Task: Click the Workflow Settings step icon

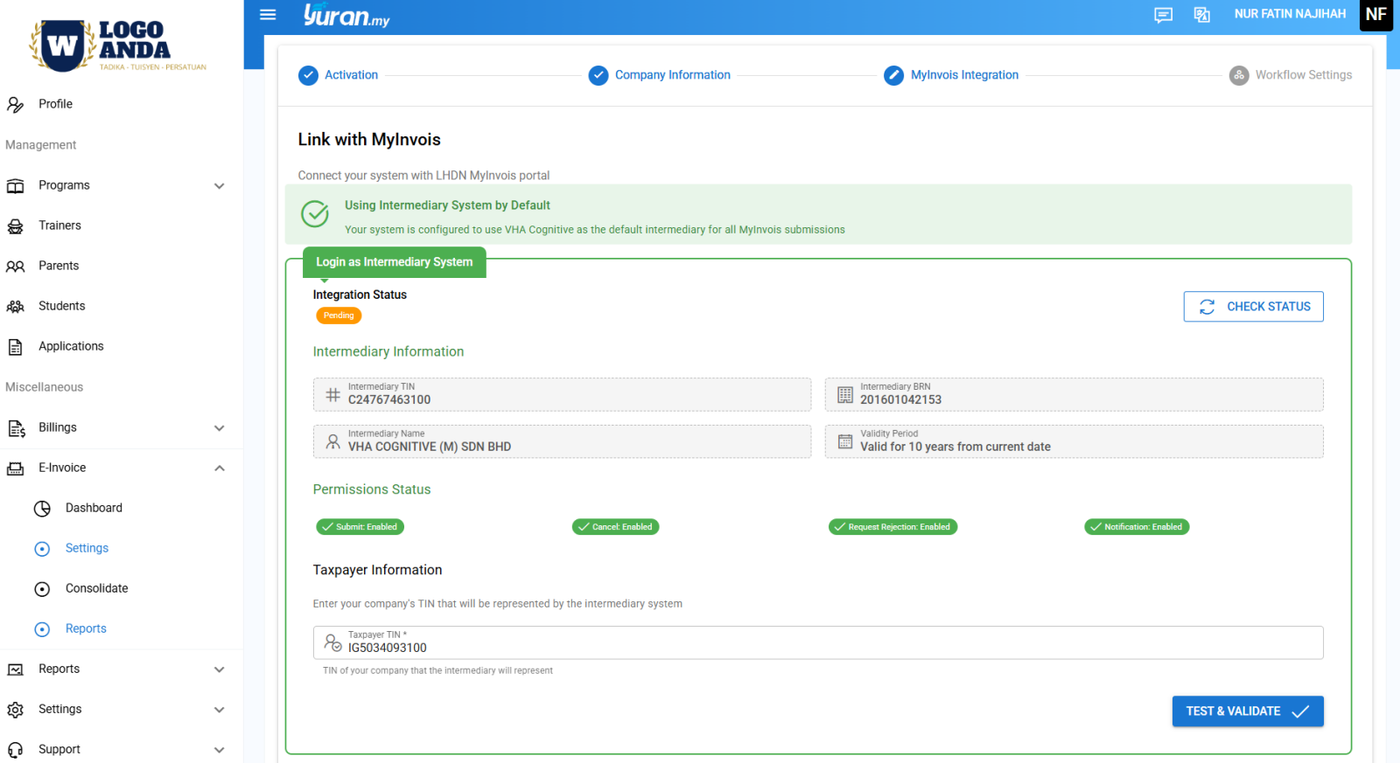Action: click(x=1239, y=75)
